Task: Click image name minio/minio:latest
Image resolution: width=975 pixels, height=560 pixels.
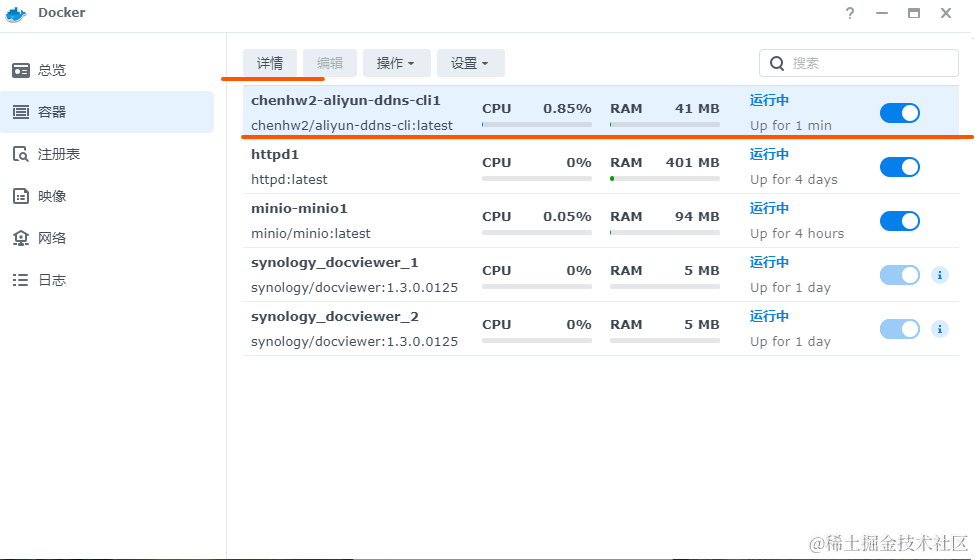Action: coord(310,234)
